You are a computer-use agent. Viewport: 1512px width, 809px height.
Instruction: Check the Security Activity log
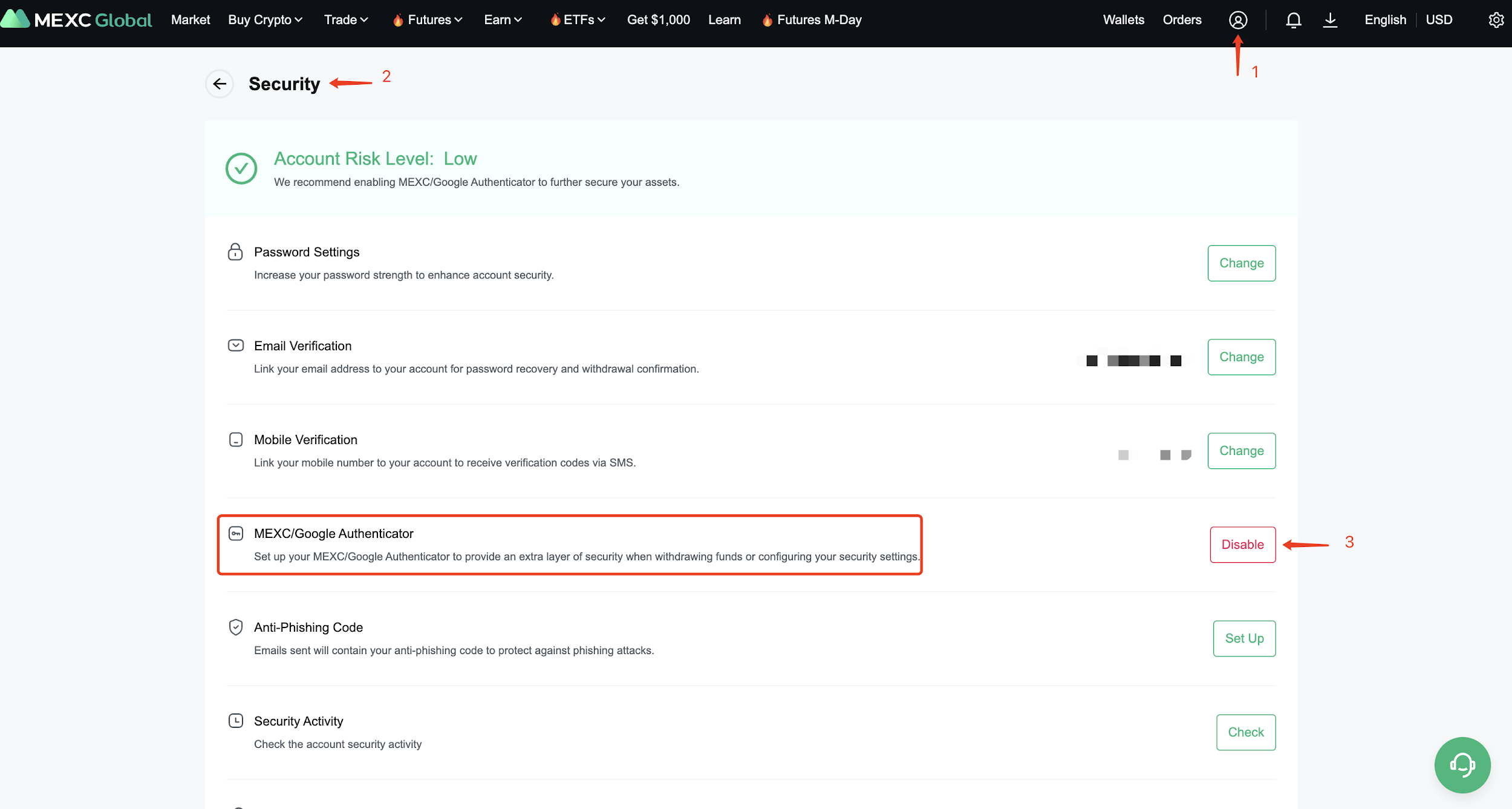pos(1245,732)
